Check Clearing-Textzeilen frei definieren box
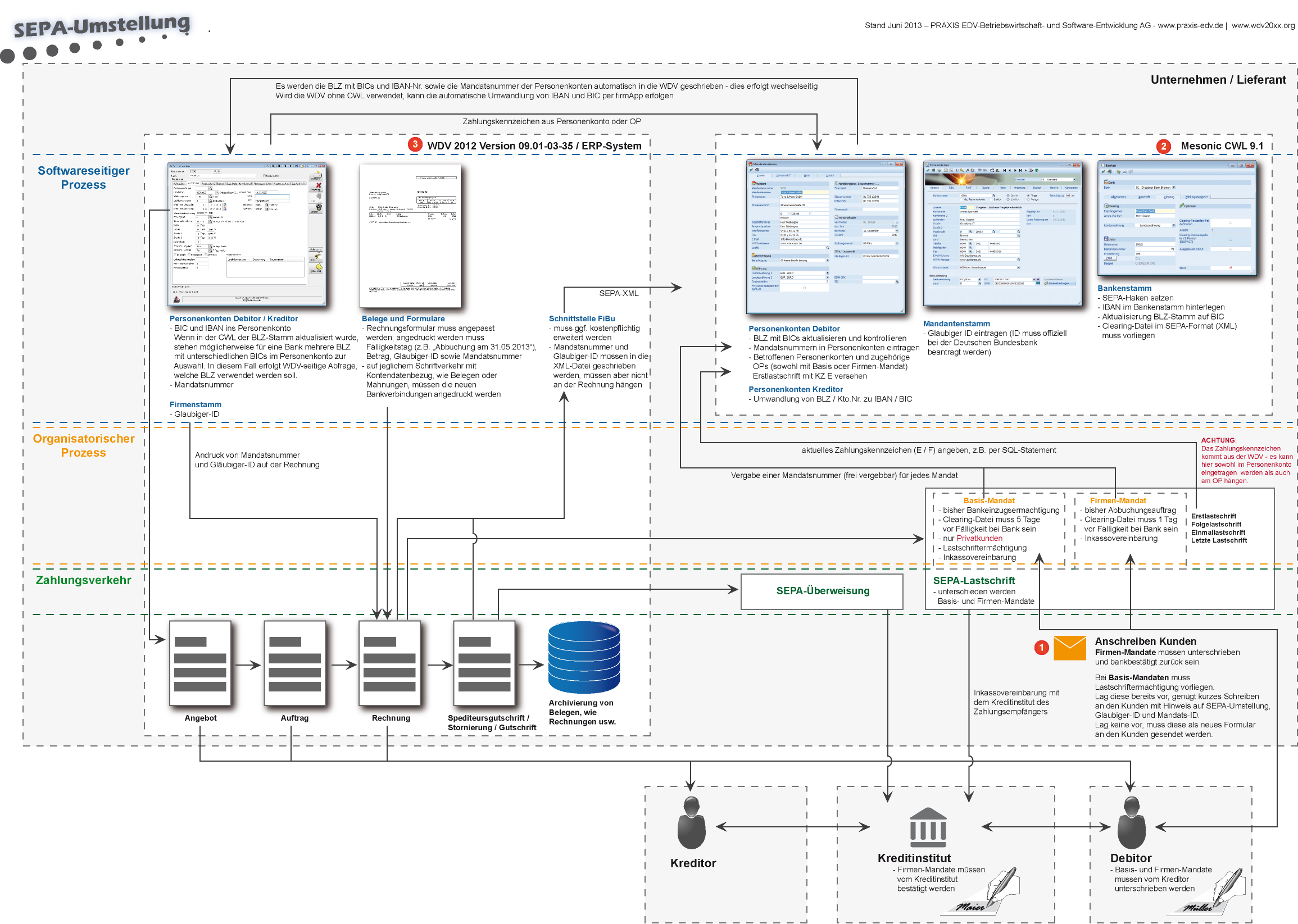1298x924 pixels. click(1231, 223)
